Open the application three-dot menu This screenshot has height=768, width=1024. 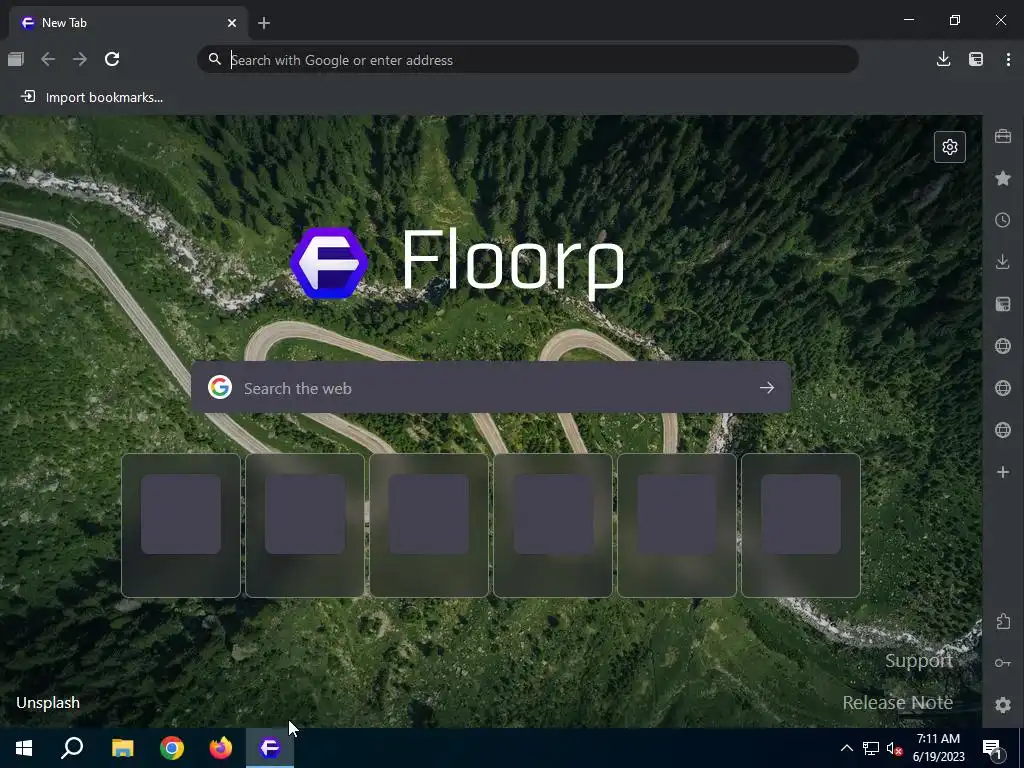(x=1008, y=59)
